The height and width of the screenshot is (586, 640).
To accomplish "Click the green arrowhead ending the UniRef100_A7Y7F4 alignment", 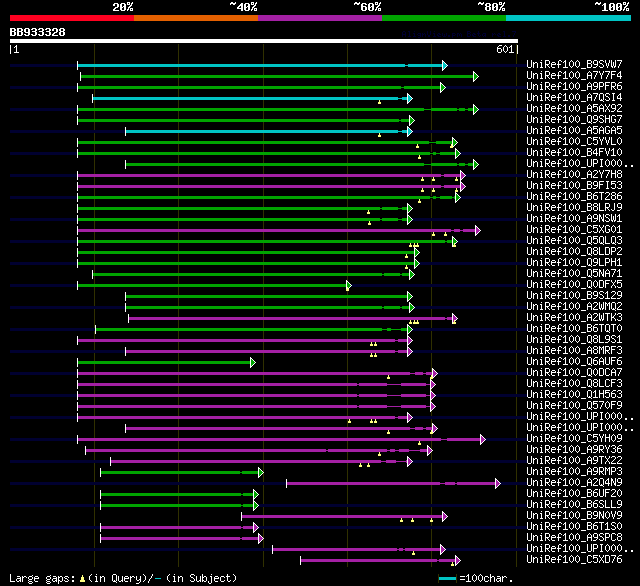I will (476, 76).
